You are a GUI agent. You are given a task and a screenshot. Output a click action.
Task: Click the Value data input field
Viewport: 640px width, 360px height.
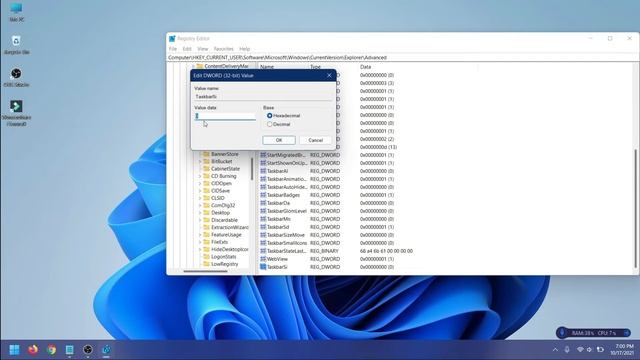(x=225, y=116)
